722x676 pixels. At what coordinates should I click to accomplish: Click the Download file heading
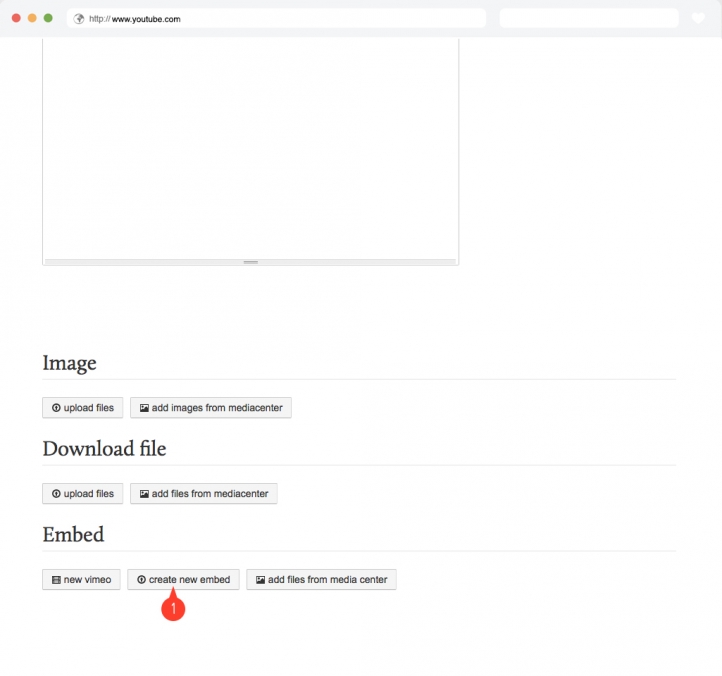tap(105, 449)
